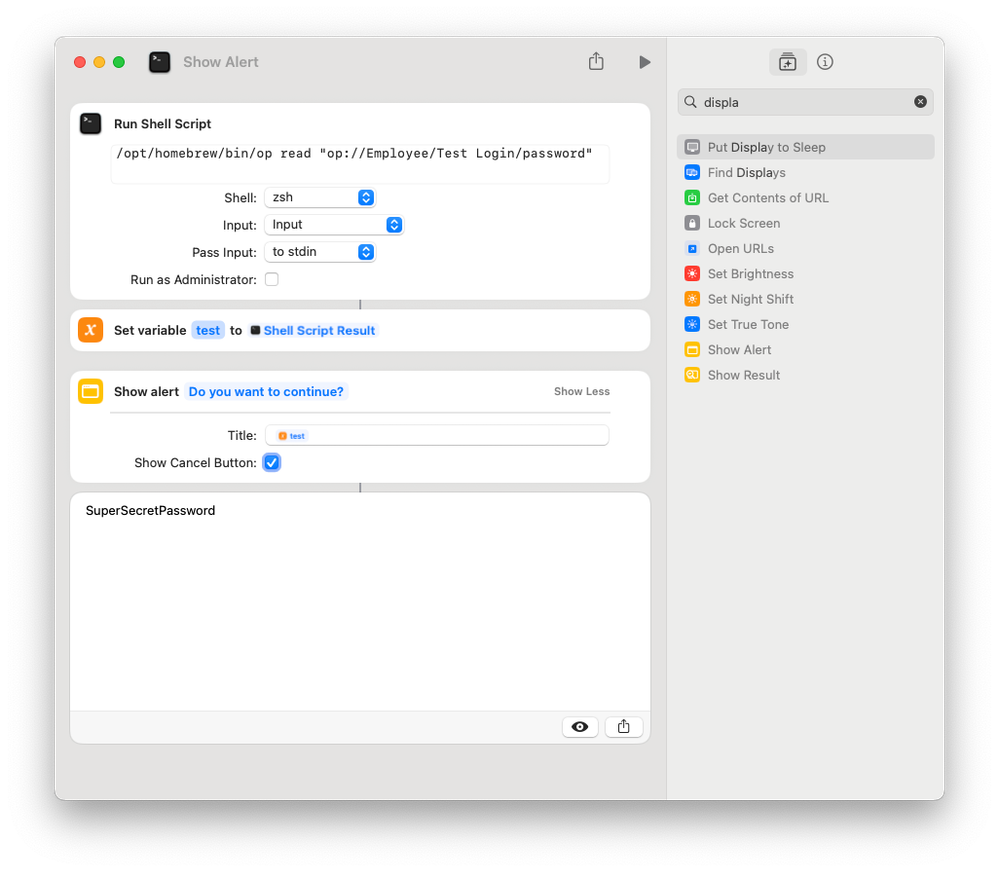Click the Show Alert icon in the sidebar list
999x872 pixels.
pyautogui.click(x=692, y=350)
